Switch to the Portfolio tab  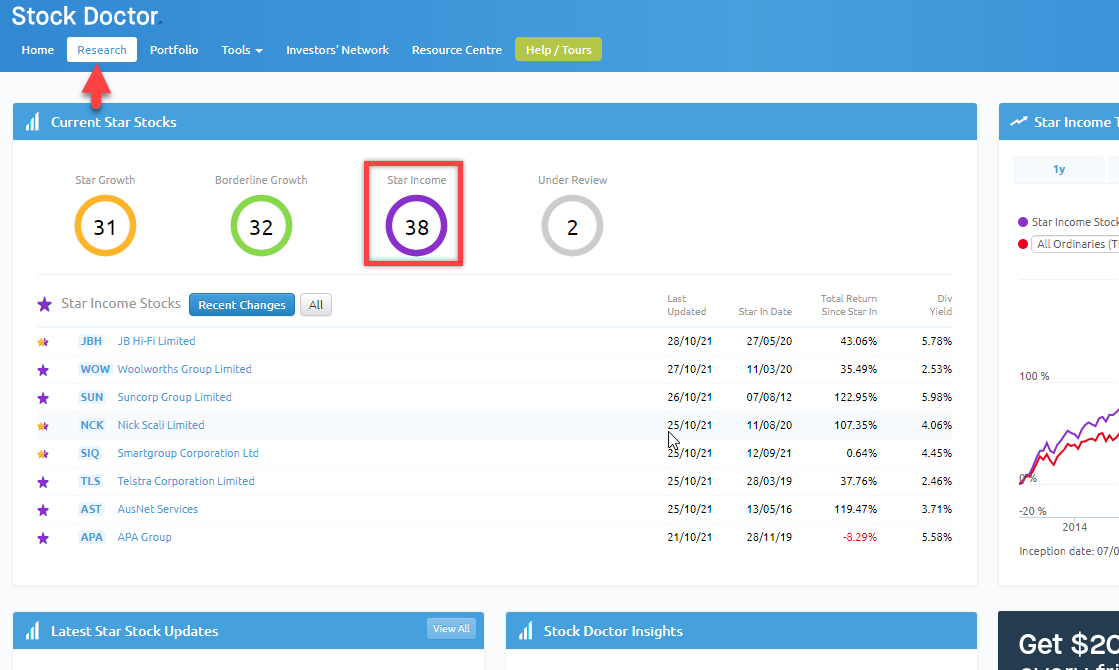174,50
